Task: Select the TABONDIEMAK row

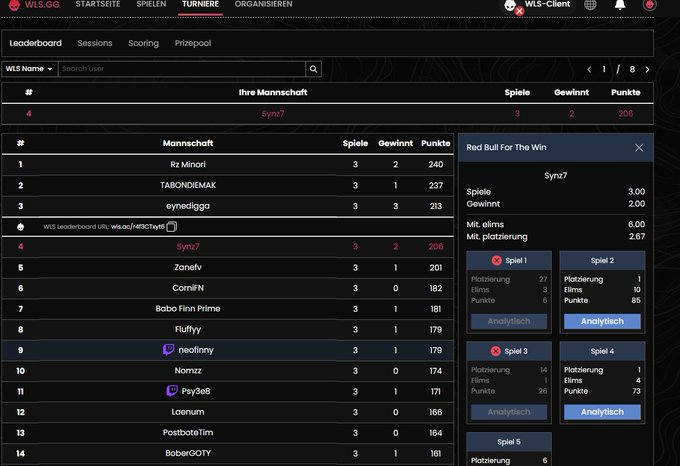Action: [228, 186]
